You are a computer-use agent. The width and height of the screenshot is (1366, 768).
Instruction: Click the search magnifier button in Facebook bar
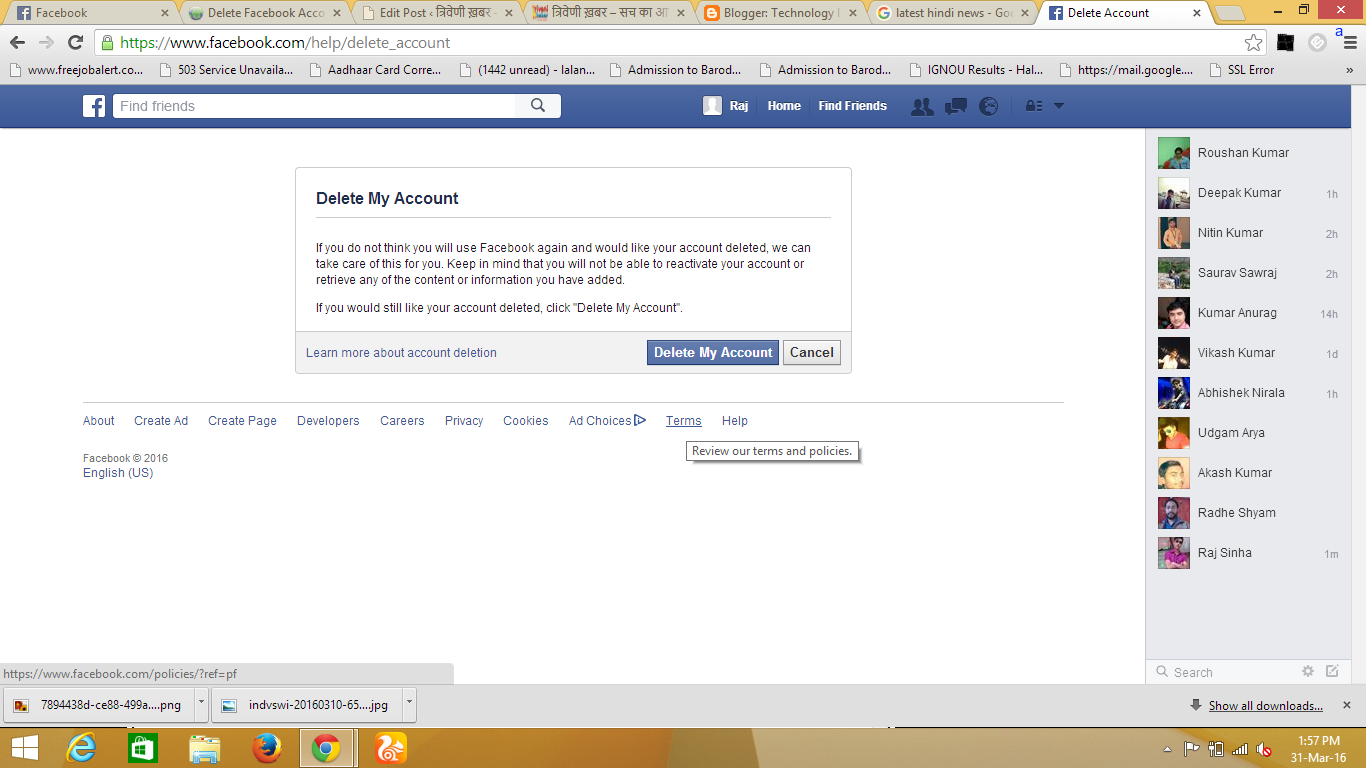pos(538,106)
